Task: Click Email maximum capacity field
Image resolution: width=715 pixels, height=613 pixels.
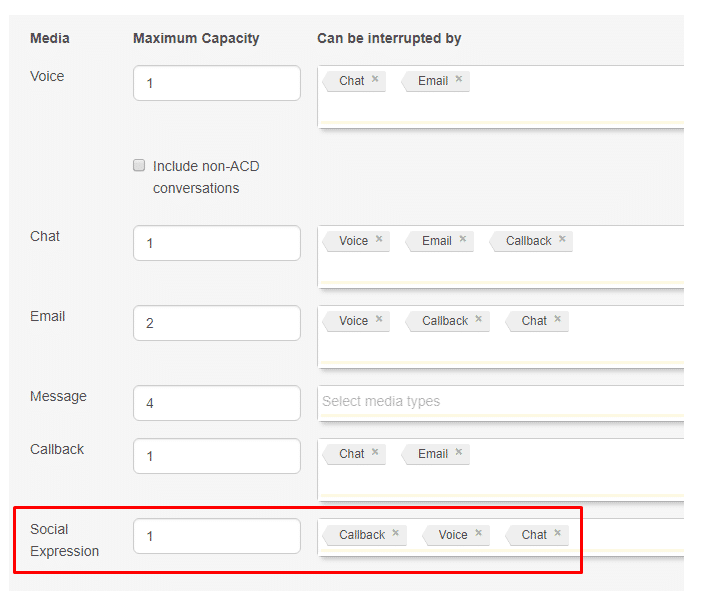Action: pyautogui.click(x=216, y=323)
